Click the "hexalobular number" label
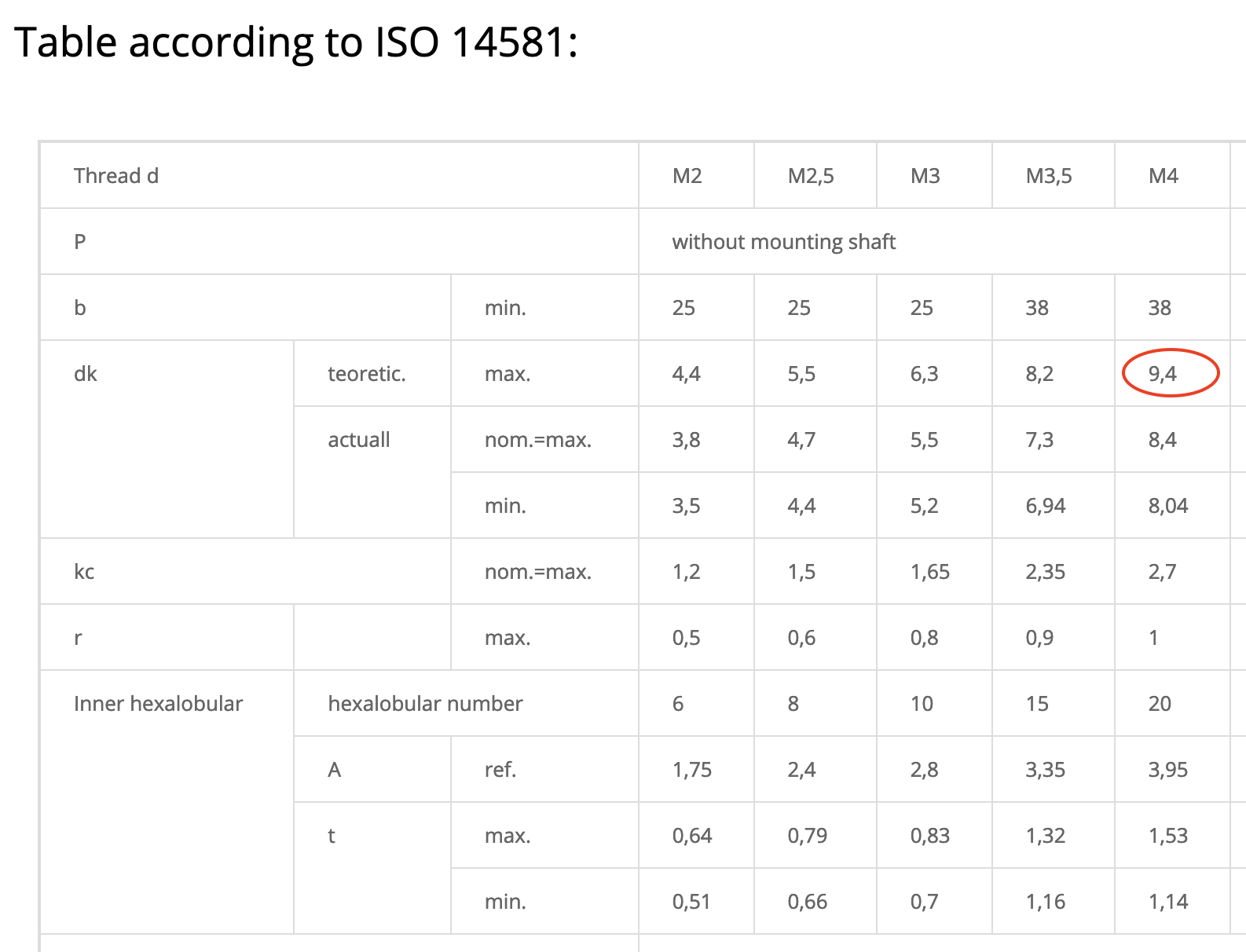Screen dimensions: 1246x952 (x=425, y=704)
